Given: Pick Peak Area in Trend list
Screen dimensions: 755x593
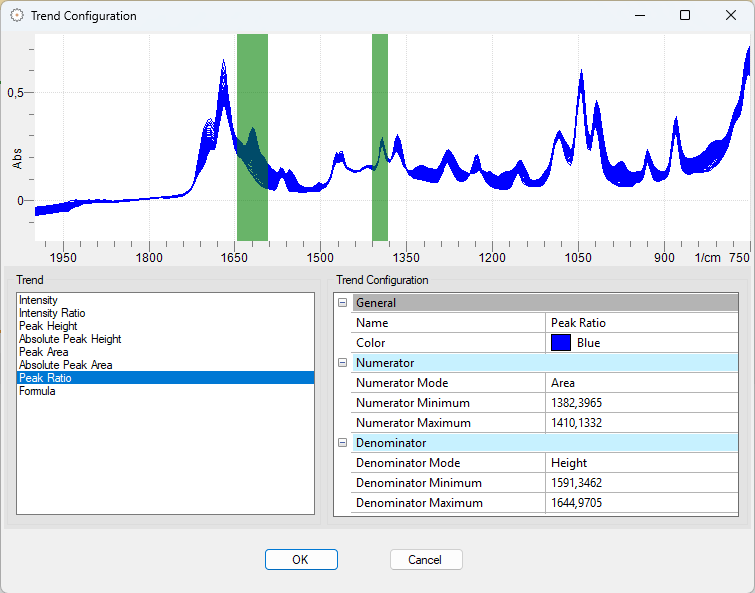Looking at the screenshot, I should coord(44,352).
